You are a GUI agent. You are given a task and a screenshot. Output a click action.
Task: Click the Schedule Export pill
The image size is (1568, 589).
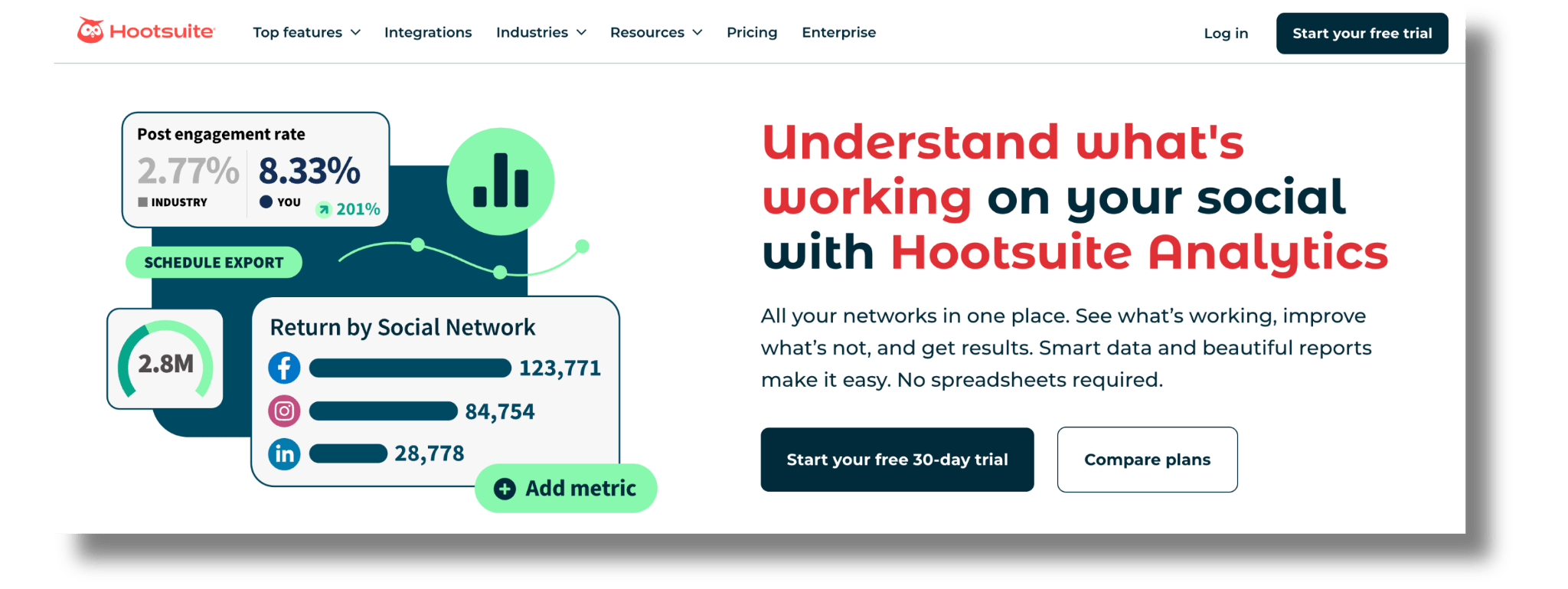pos(214,263)
